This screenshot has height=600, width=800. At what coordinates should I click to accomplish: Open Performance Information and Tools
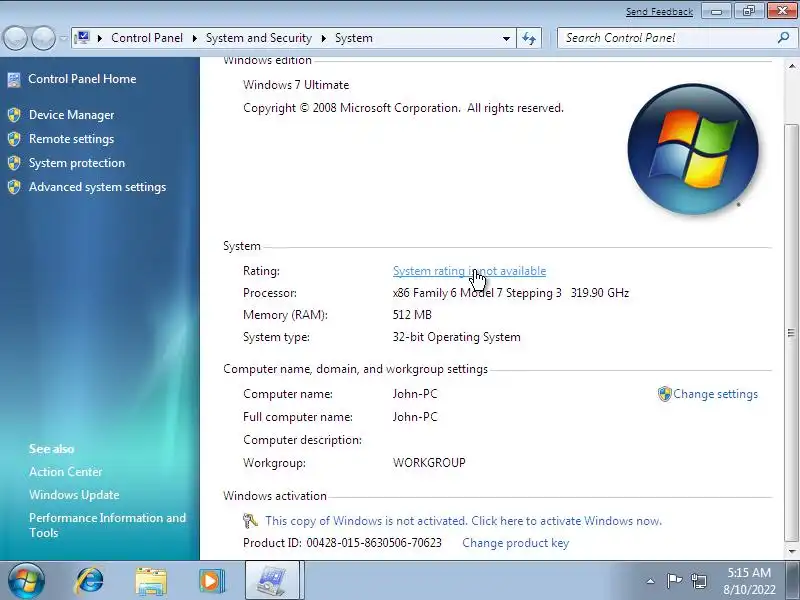click(x=108, y=525)
